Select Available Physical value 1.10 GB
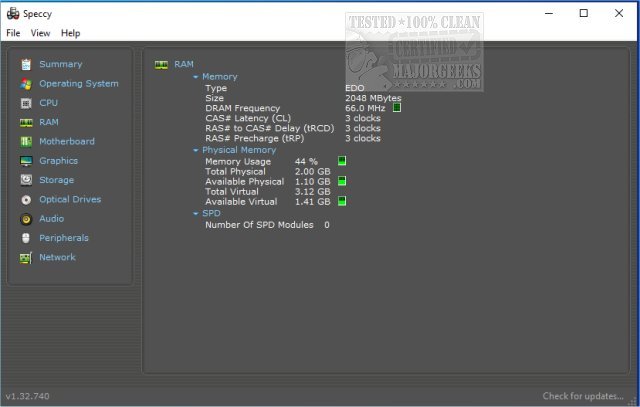Screen dimensions: 640x407 (313, 182)
